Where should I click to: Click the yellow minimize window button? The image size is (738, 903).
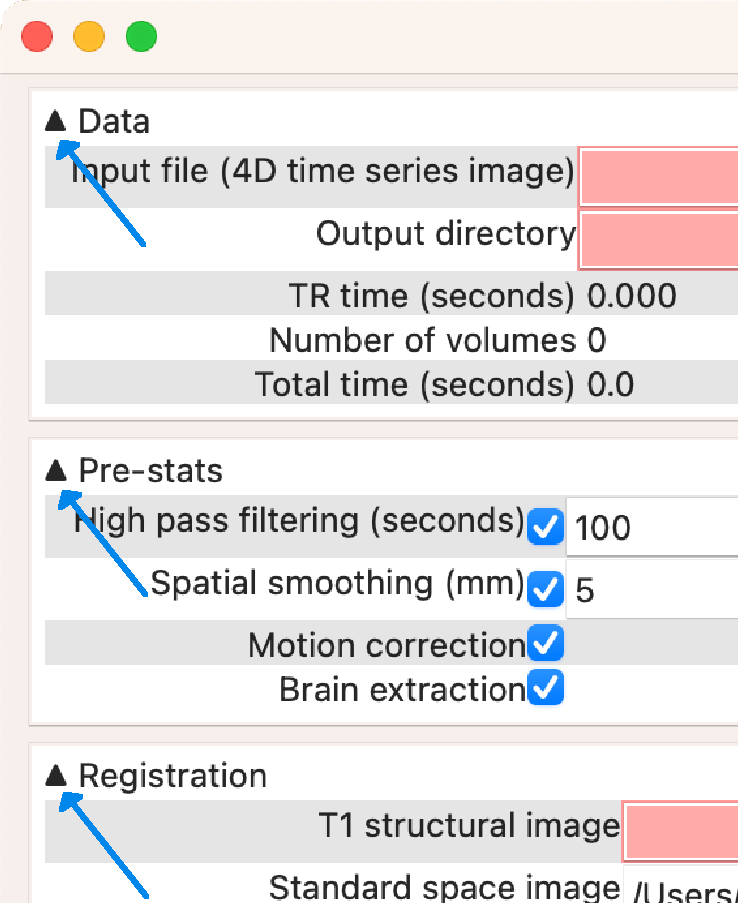(90, 38)
